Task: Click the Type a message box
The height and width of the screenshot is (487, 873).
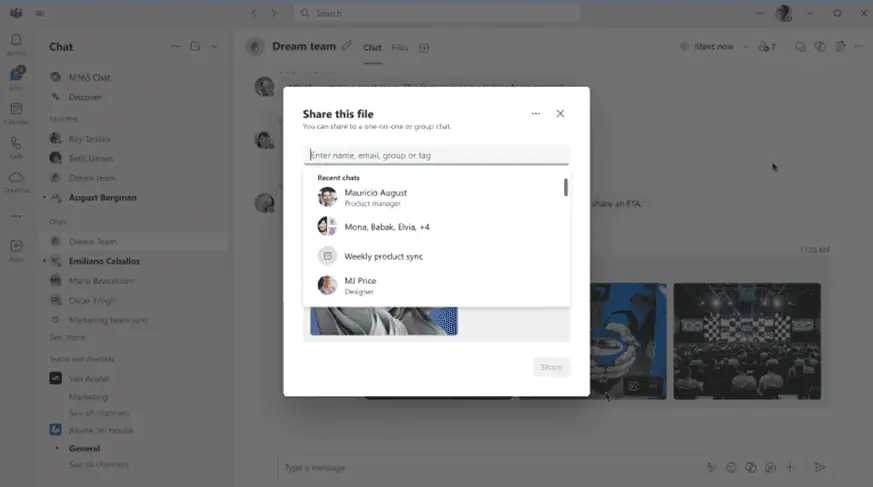Action: click(x=490, y=468)
